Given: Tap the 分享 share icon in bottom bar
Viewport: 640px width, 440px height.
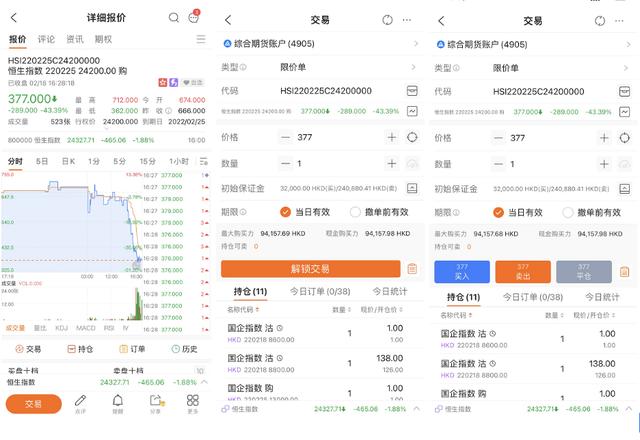Looking at the screenshot, I should 156,403.
